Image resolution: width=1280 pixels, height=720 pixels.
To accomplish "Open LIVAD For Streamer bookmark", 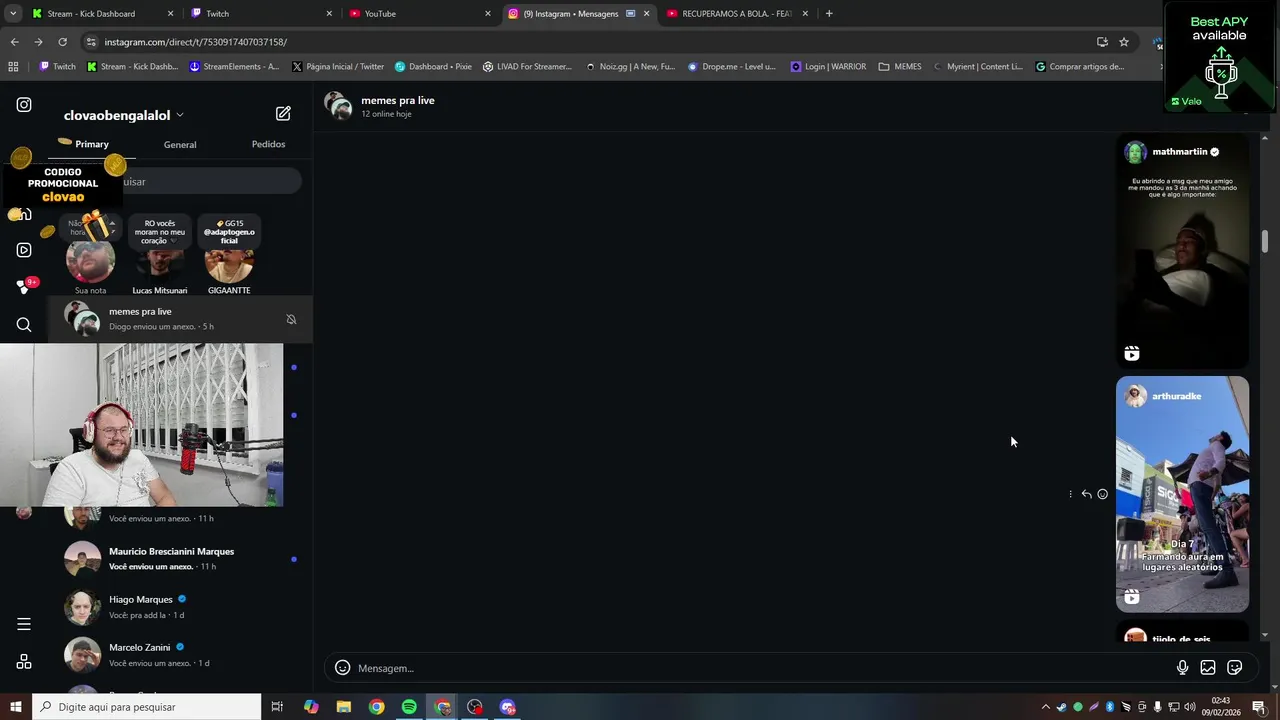I will tap(527, 67).
